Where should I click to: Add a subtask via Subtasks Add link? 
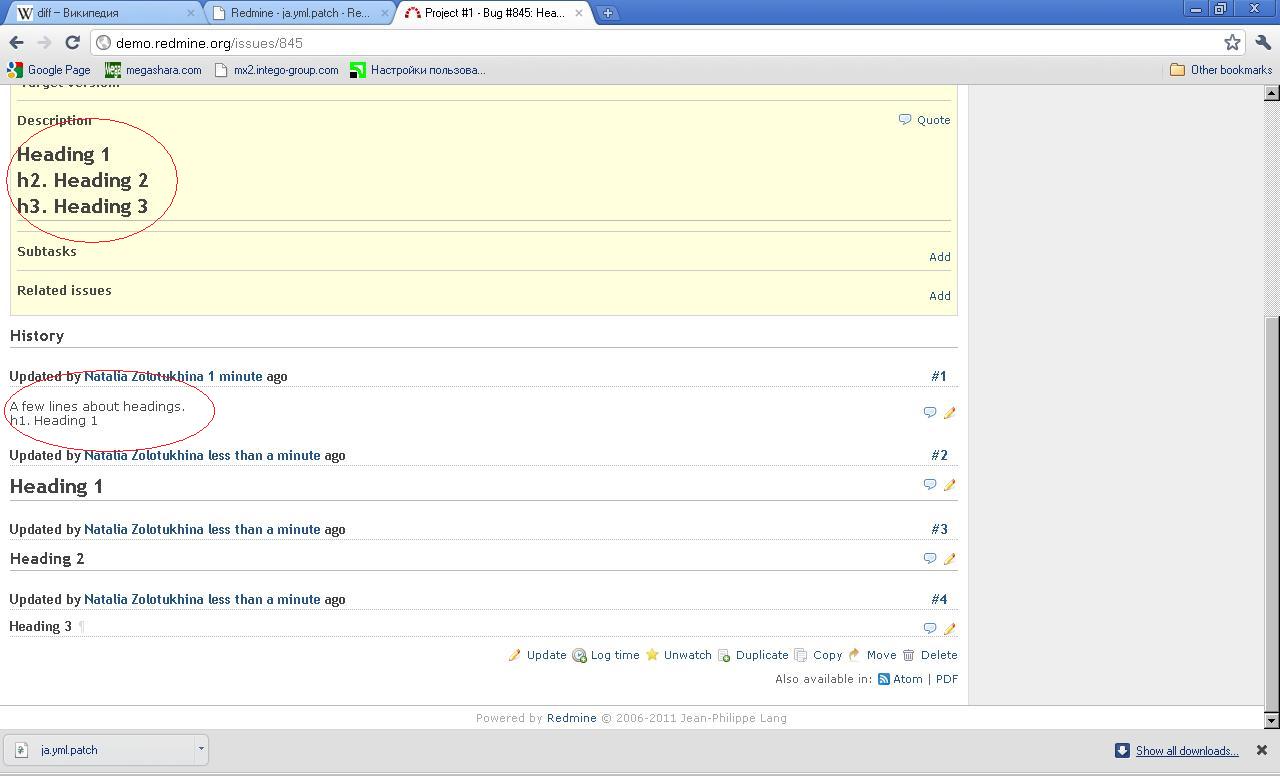(x=939, y=257)
